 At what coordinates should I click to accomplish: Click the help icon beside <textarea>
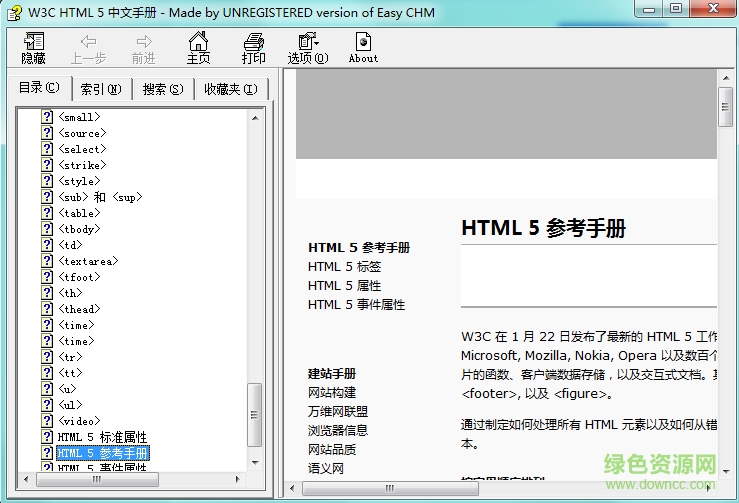[x=47, y=261]
